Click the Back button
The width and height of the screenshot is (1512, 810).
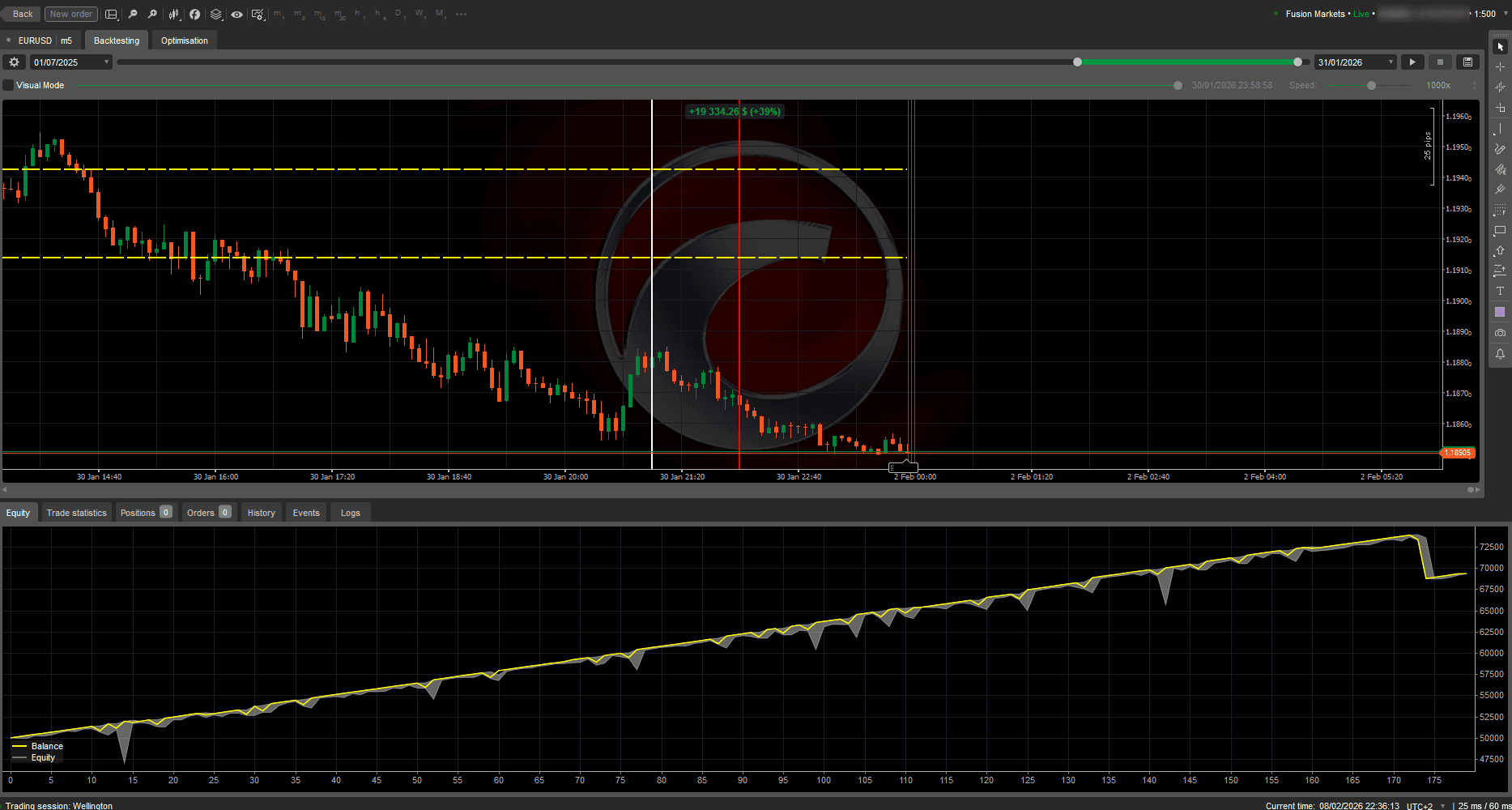(21, 14)
